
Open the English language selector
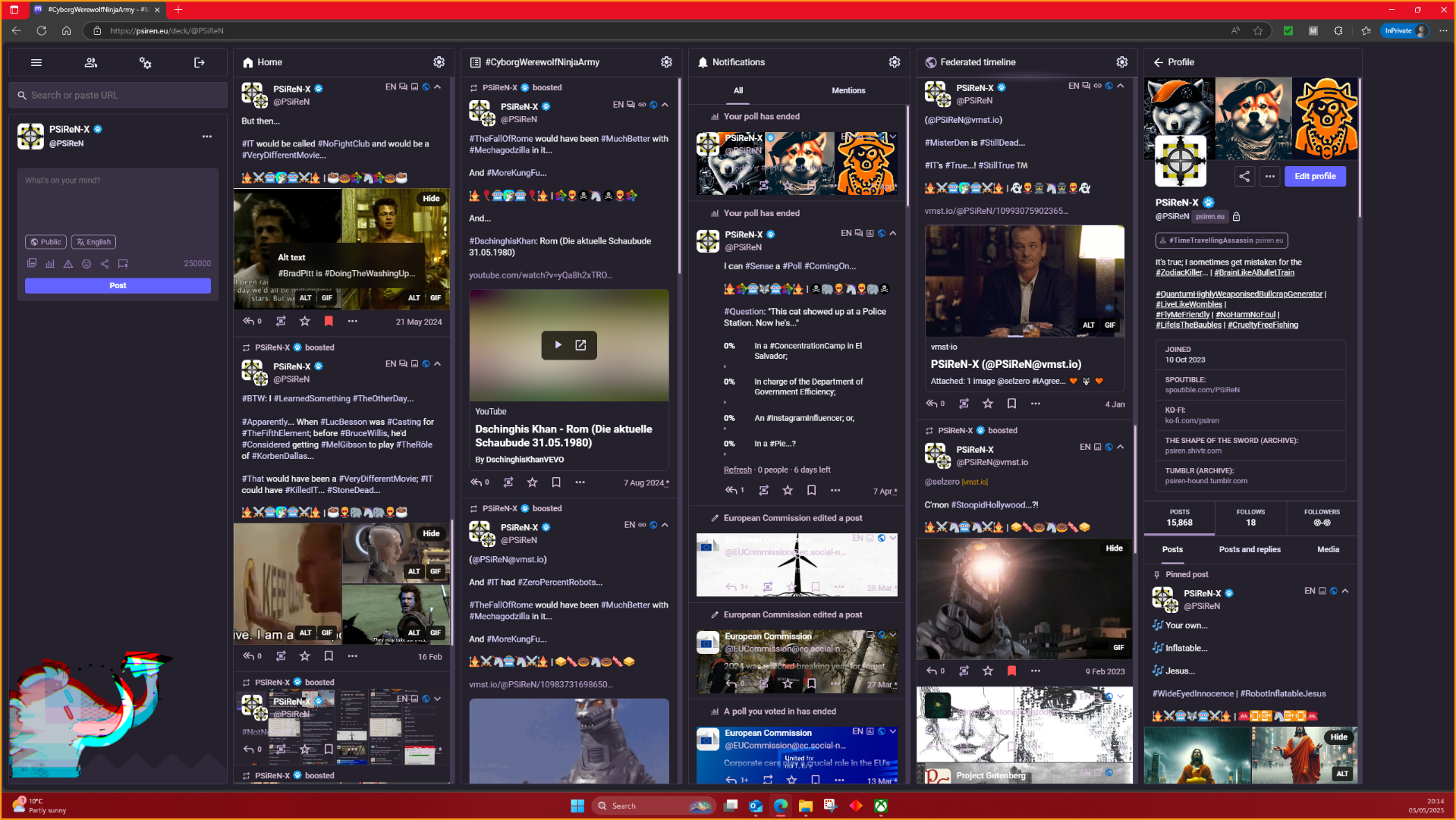tap(94, 242)
